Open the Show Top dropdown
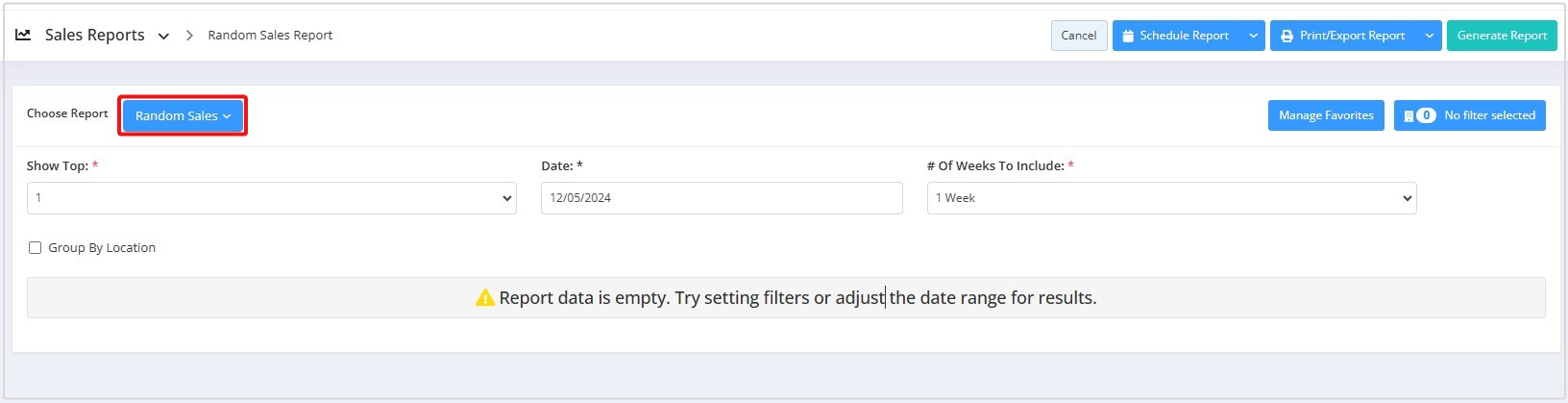The height and width of the screenshot is (403, 1568). pos(272,198)
